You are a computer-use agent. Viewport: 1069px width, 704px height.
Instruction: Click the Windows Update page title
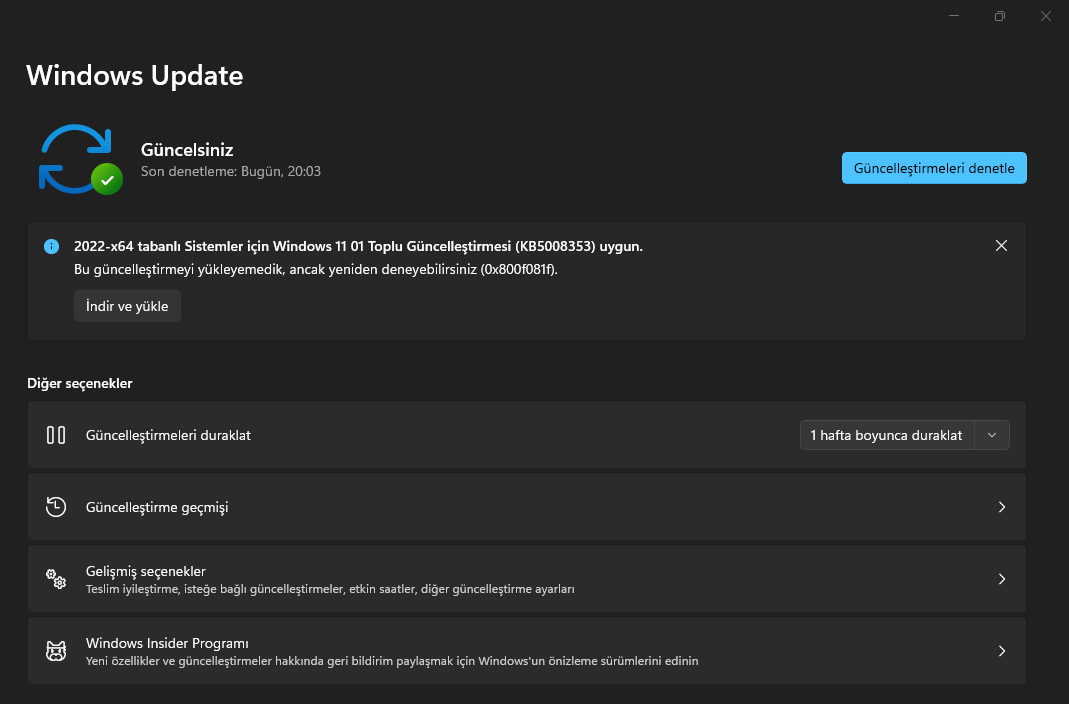pyautogui.click(x=134, y=75)
